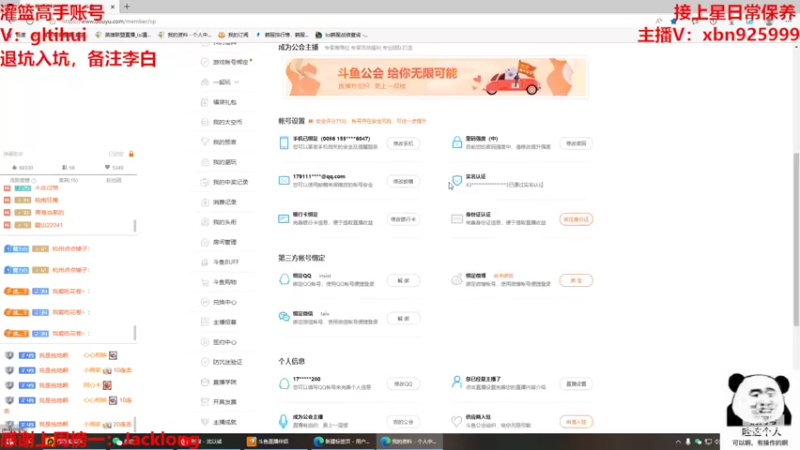Click the 直播设置 button

click(x=576, y=384)
